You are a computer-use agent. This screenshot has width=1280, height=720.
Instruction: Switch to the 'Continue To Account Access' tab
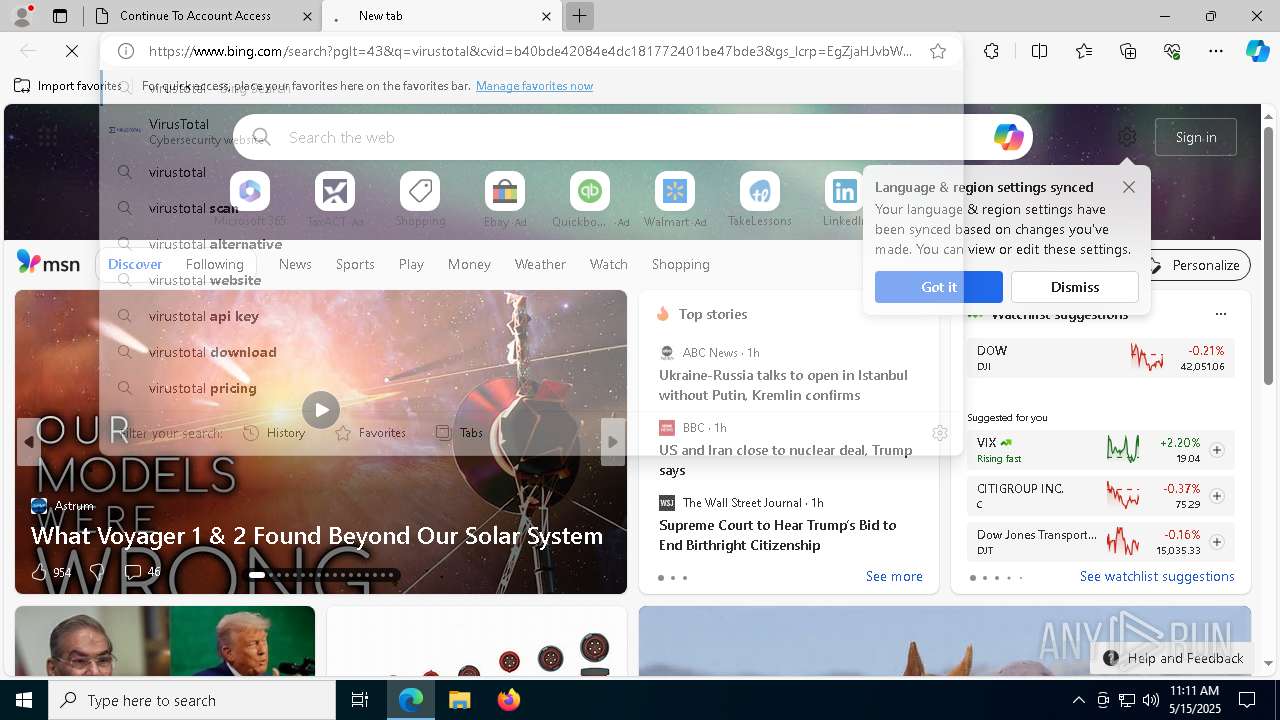(196, 16)
